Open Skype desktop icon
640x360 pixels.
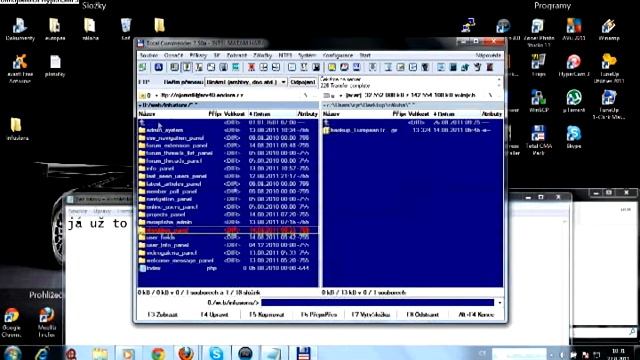tap(574, 137)
